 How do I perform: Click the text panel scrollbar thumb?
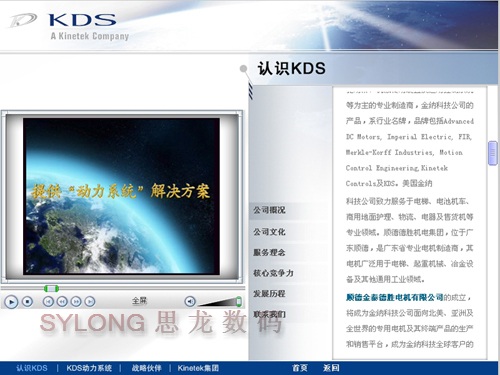pyautogui.click(x=493, y=153)
